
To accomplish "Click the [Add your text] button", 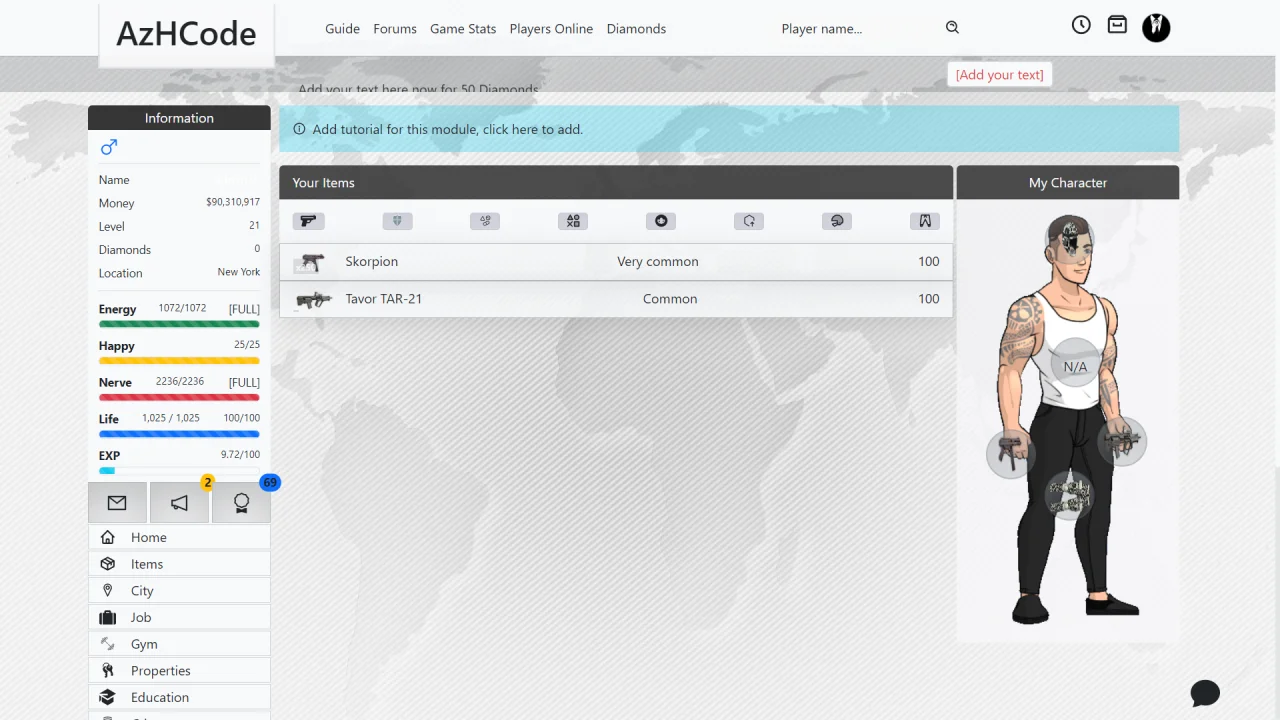I will coord(999,75).
